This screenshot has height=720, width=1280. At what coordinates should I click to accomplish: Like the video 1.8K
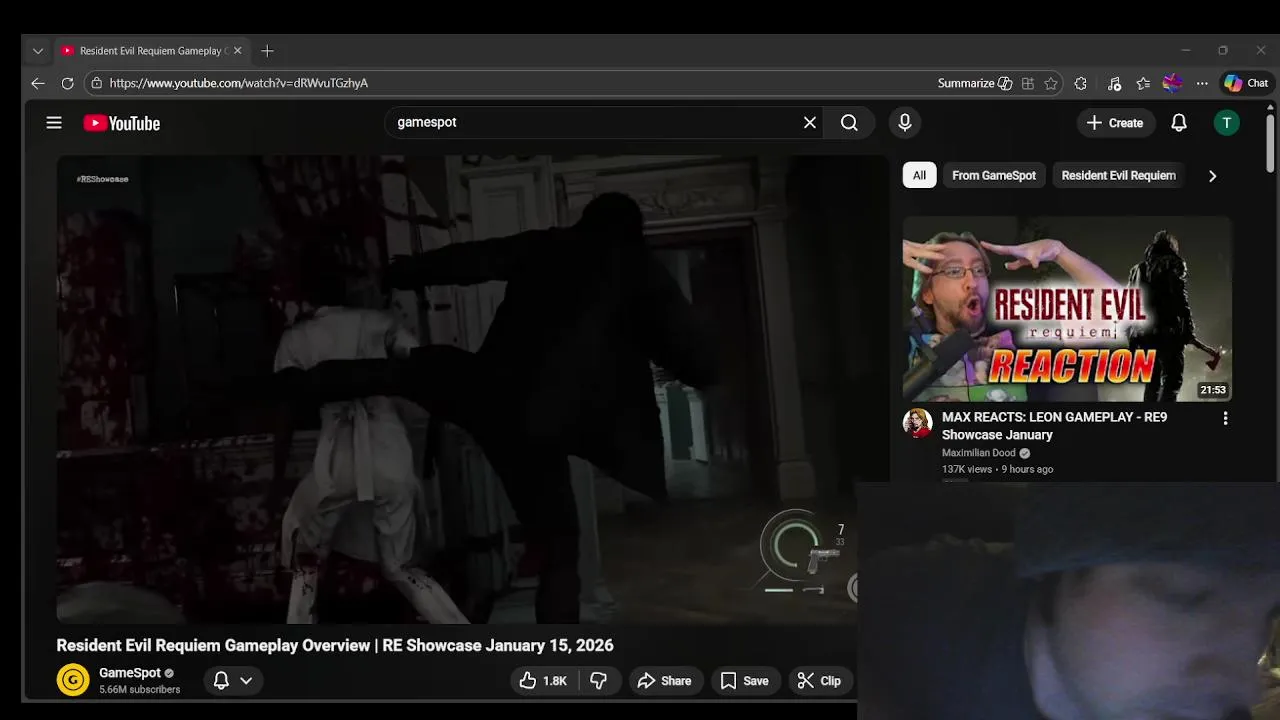543,681
